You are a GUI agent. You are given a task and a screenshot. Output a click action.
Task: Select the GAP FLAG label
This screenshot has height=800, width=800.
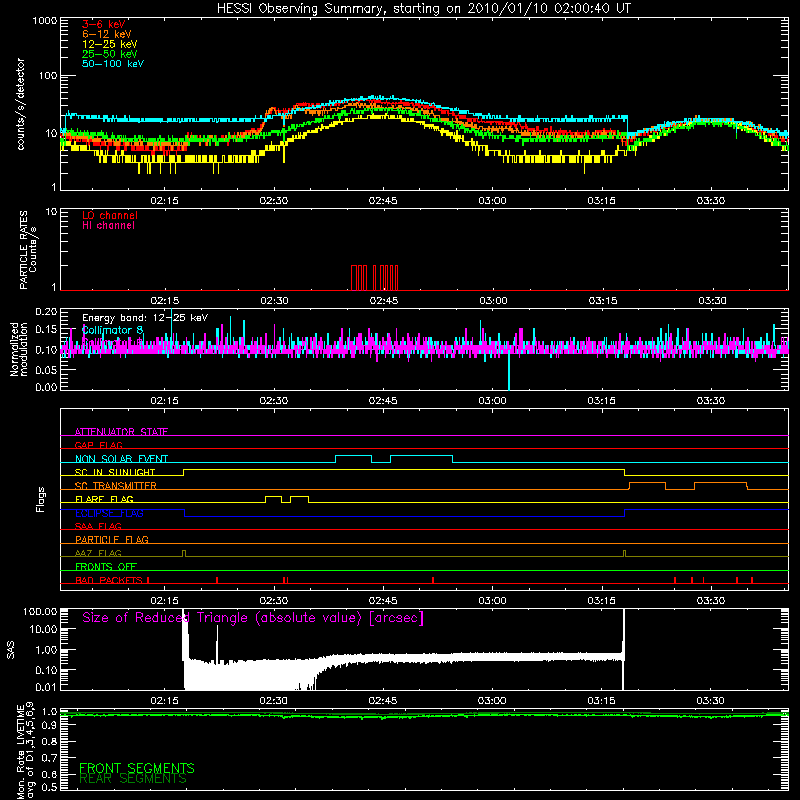(x=98, y=445)
